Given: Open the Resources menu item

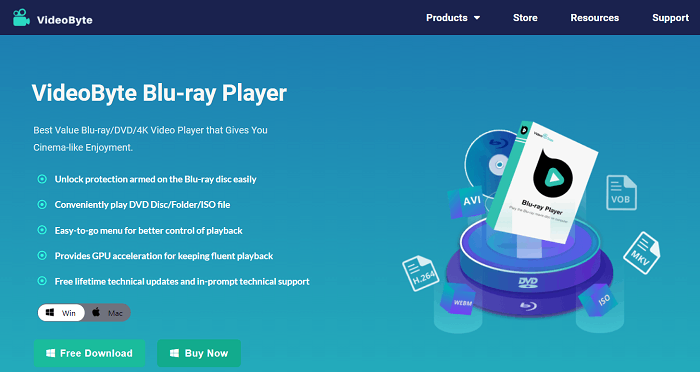Looking at the screenshot, I should point(595,18).
